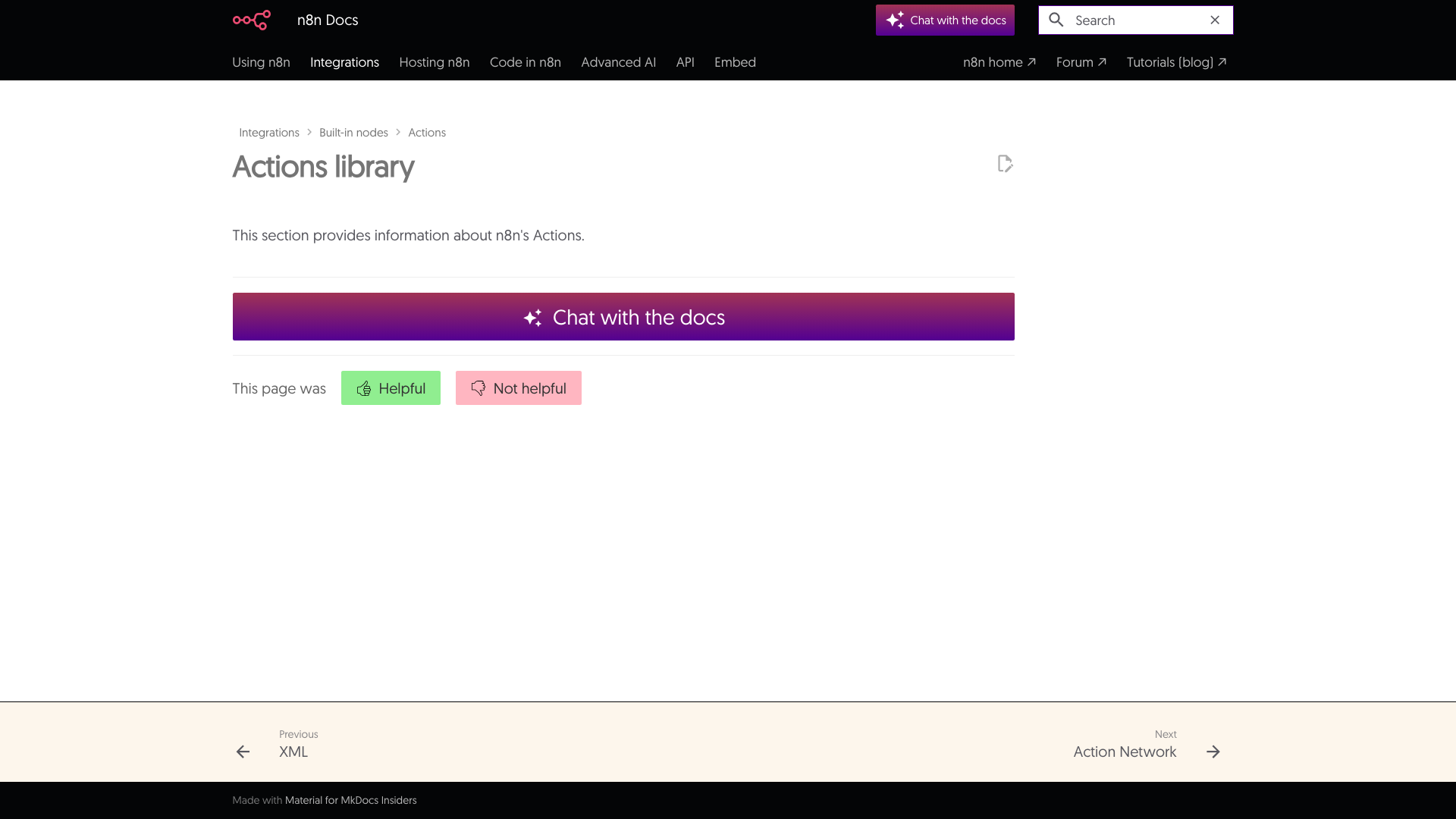Click the 'This page was' label
Screen dimensions: 1456x819
(x=279, y=388)
